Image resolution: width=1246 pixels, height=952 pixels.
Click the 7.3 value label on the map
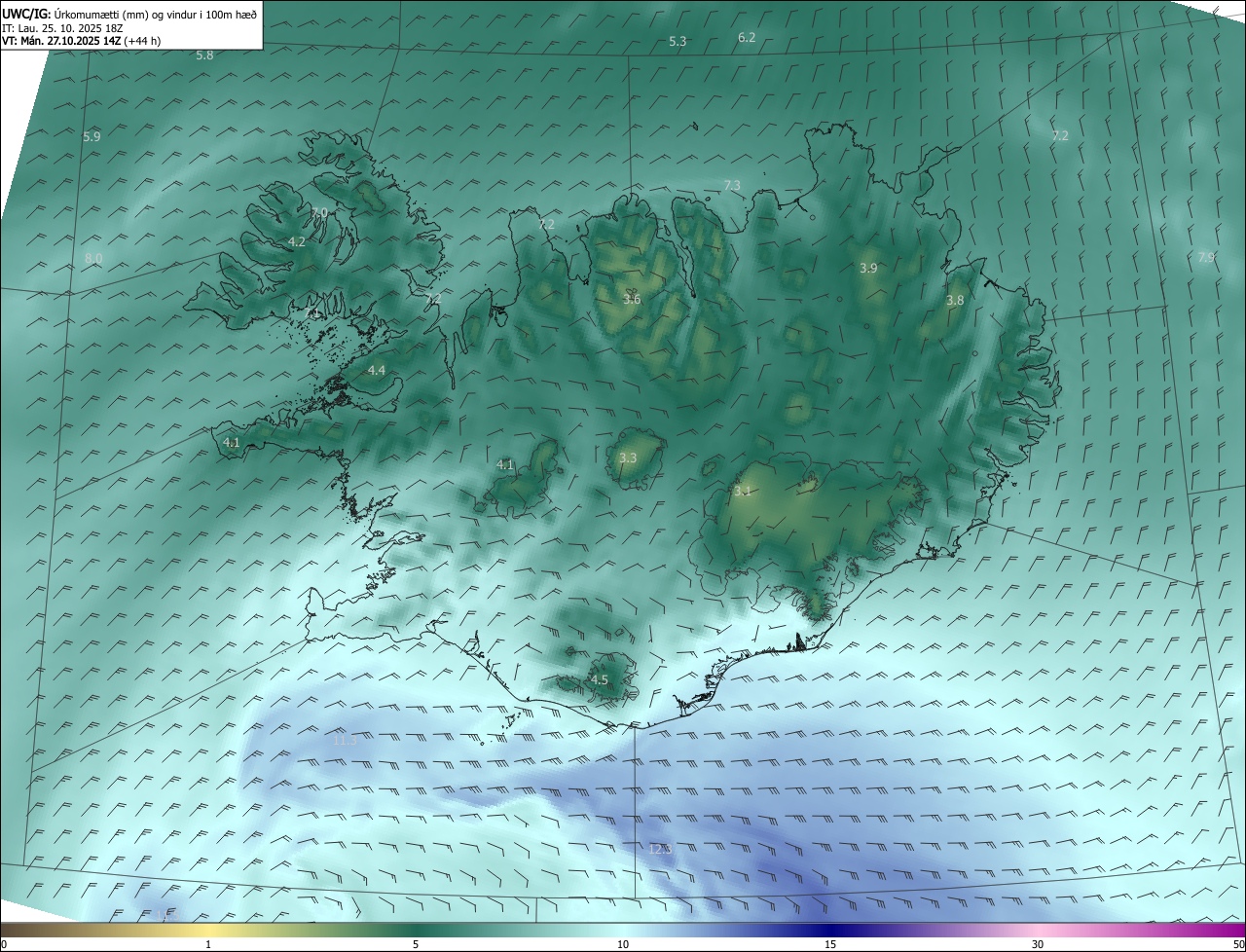[732, 186]
